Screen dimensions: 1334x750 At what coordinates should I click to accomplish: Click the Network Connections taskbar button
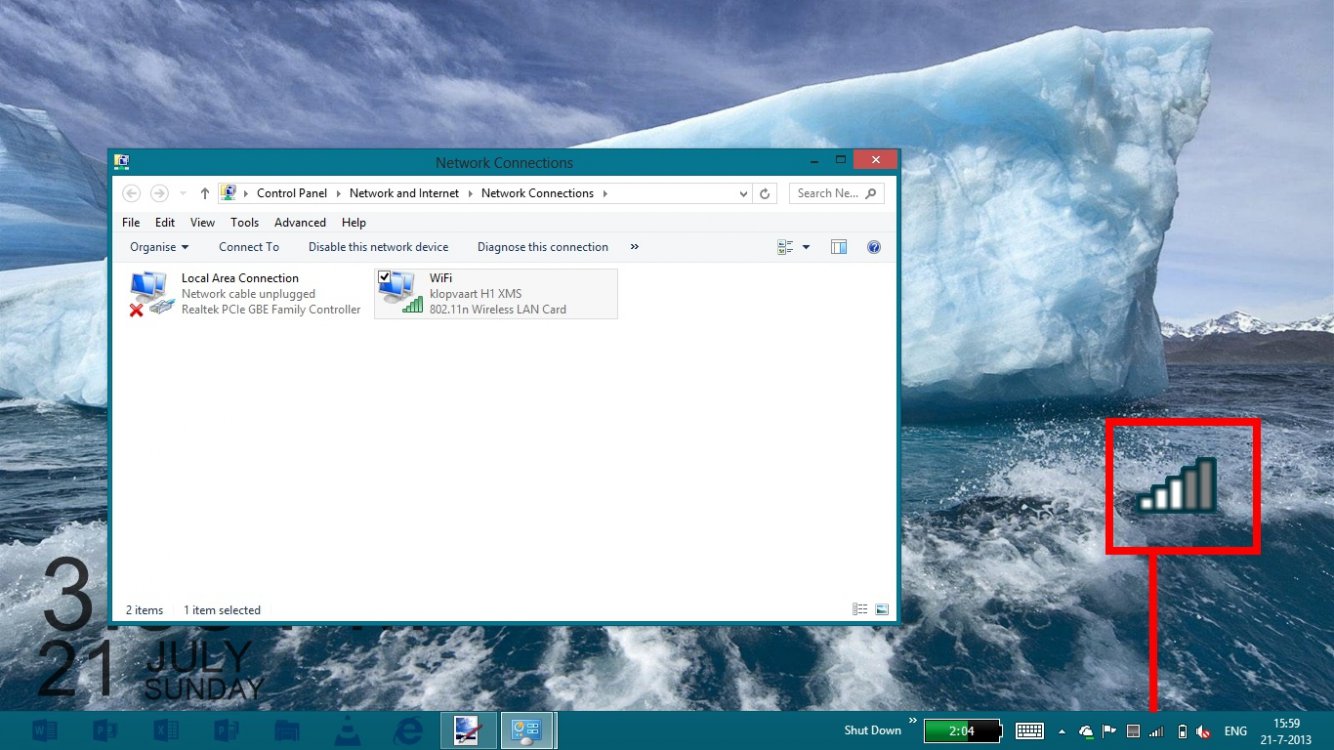[x=527, y=731]
